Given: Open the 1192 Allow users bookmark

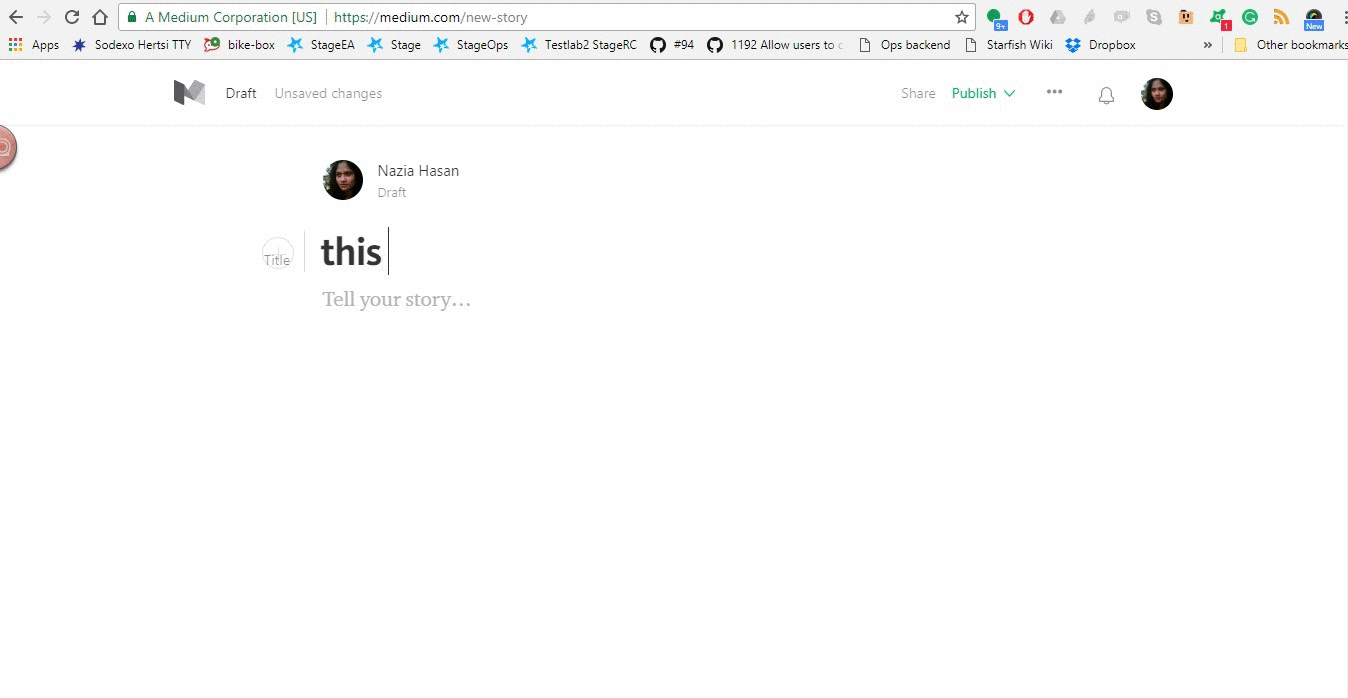Looking at the screenshot, I should coord(775,45).
